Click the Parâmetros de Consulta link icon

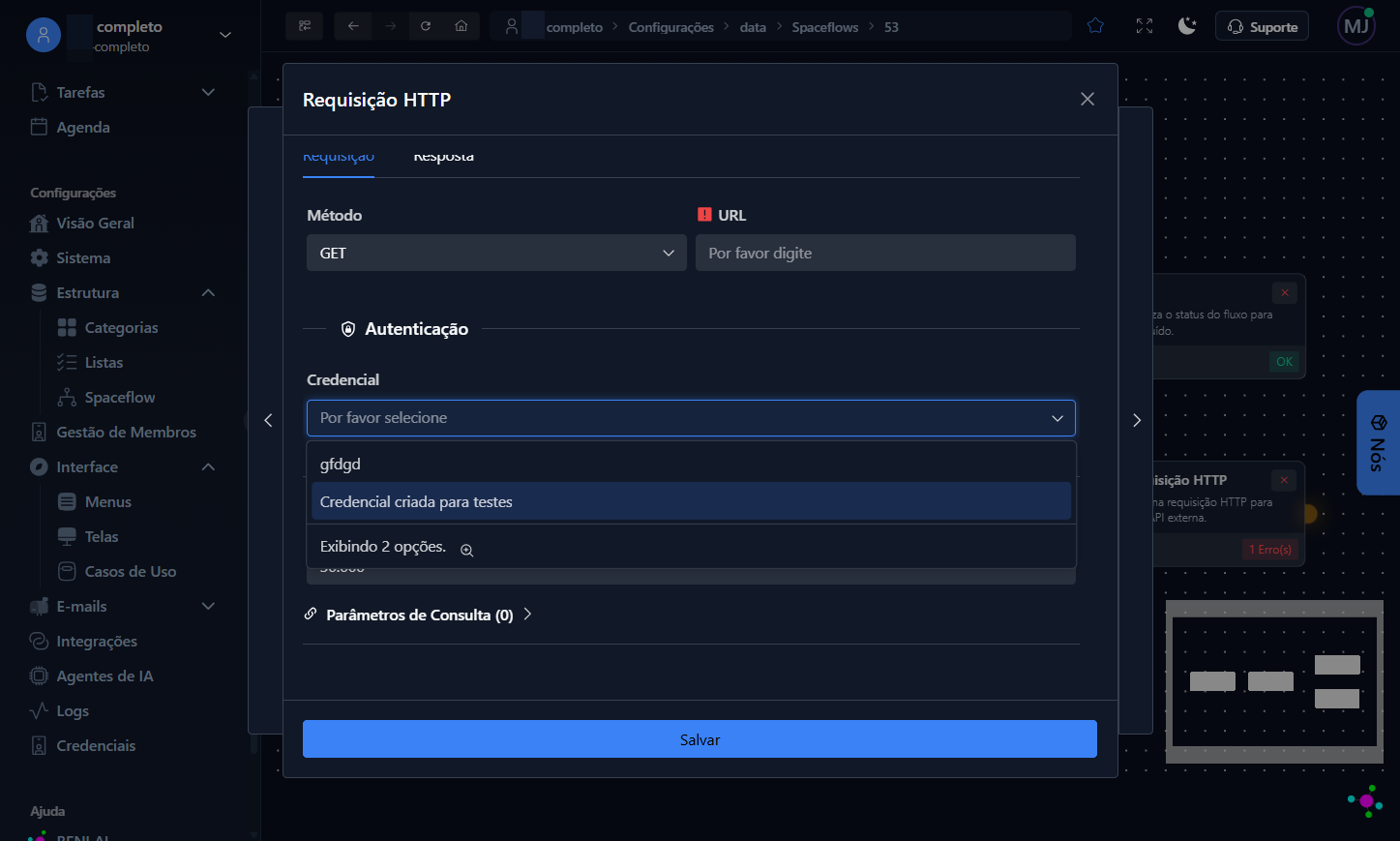point(311,614)
